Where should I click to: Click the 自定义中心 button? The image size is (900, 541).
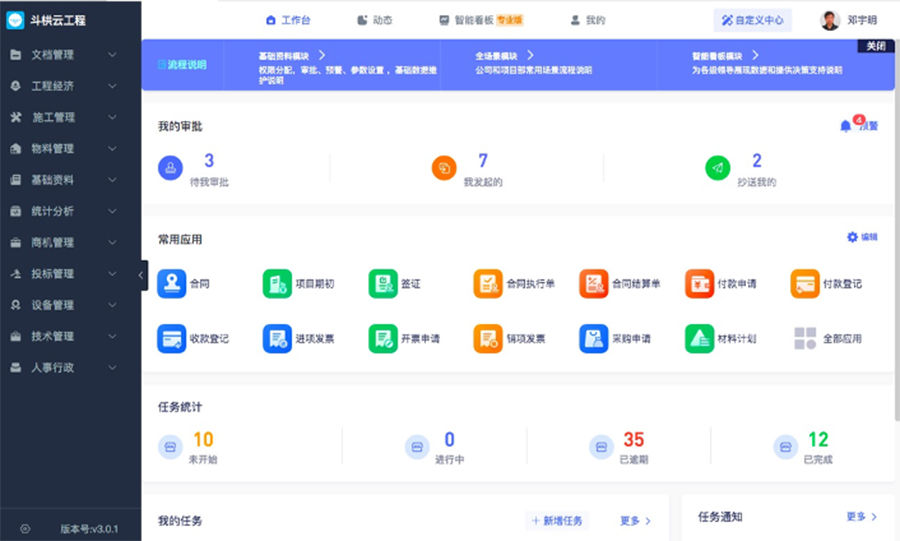(753, 20)
